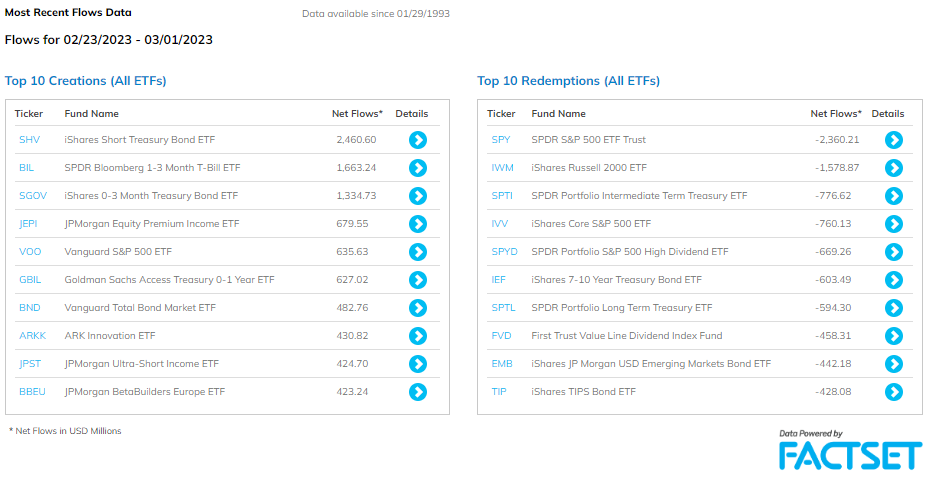Open the JEPI ticker link

coord(28,224)
